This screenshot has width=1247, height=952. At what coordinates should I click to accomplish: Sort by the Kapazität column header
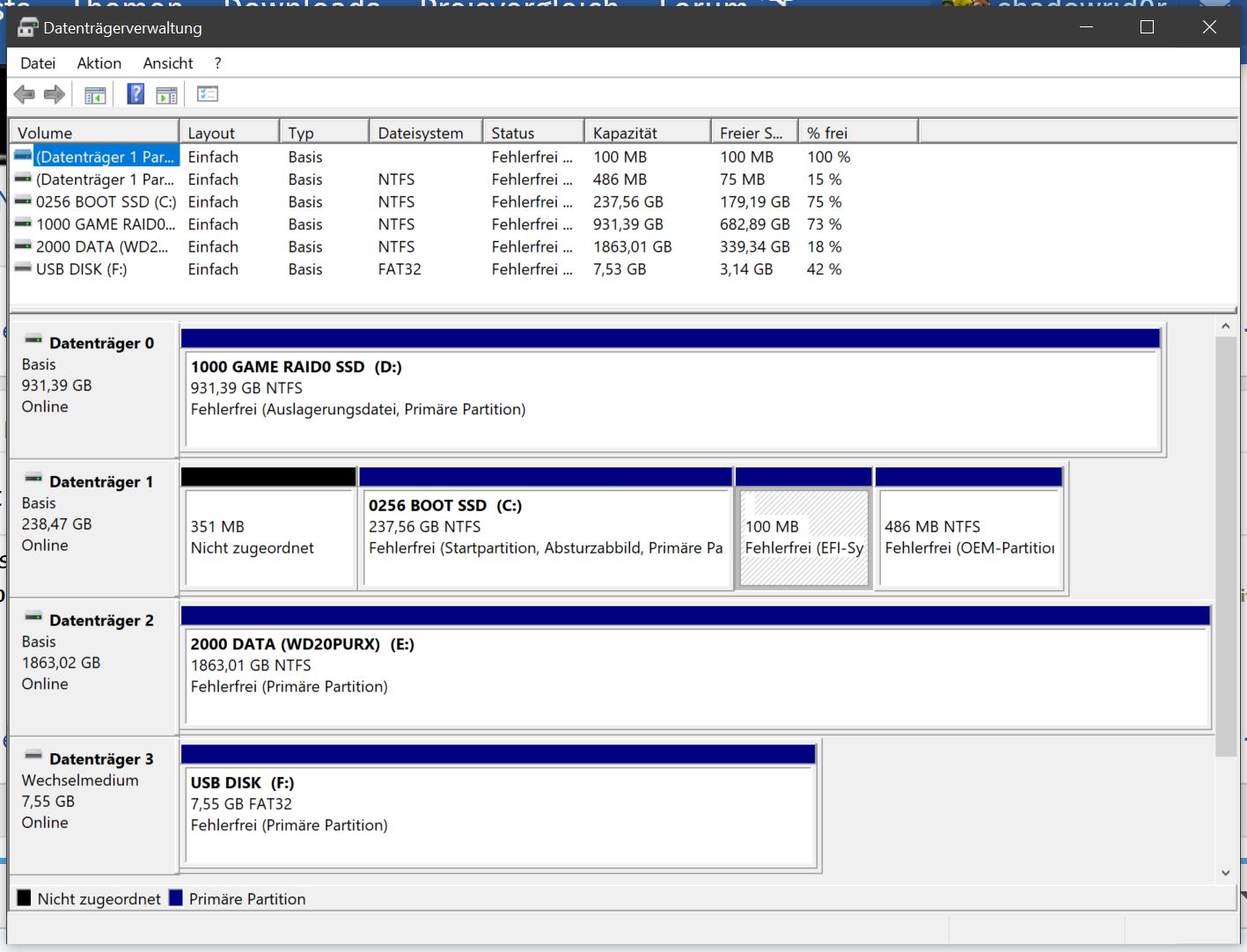pyautogui.click(x=648, y=133)
